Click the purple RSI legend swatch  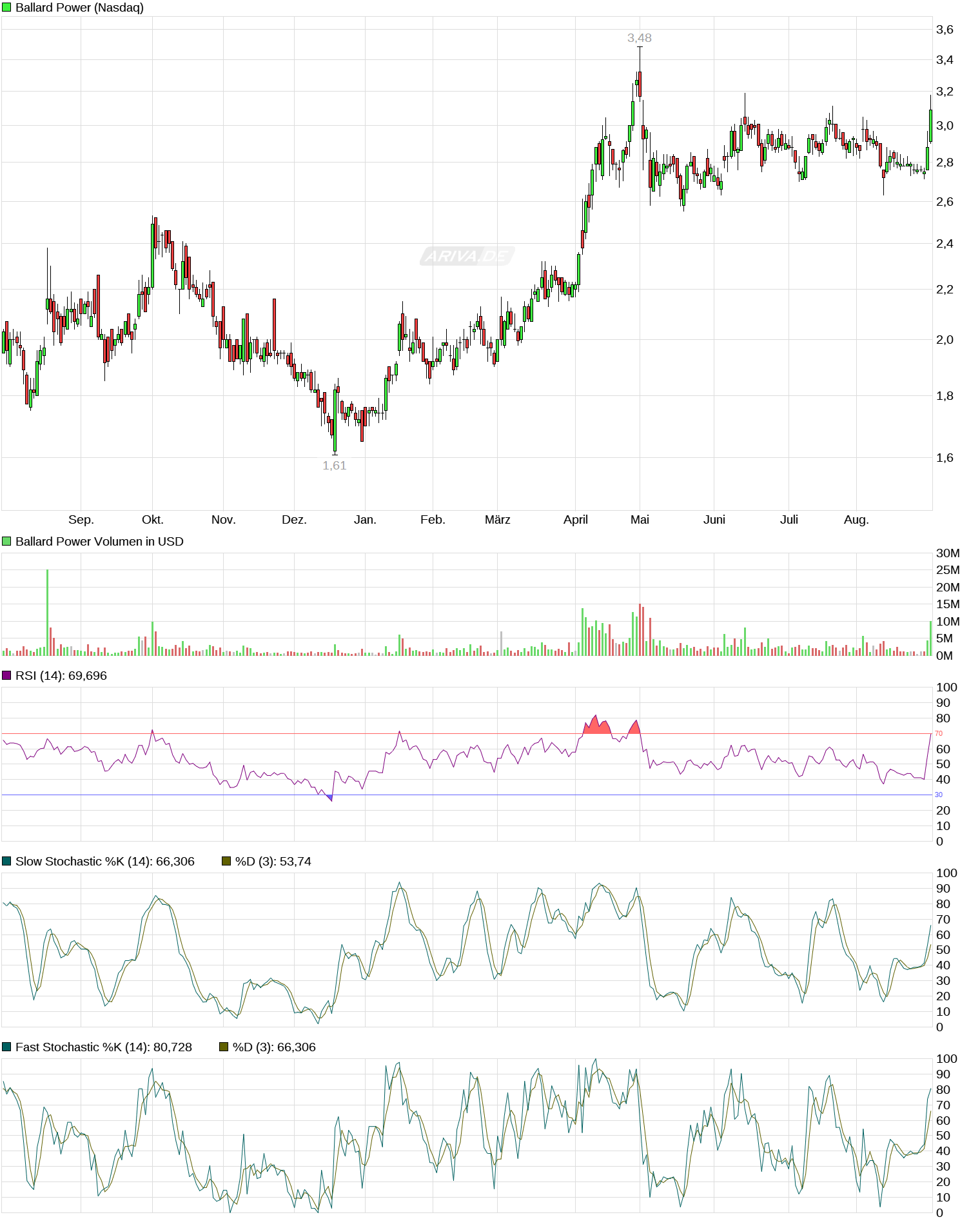point(6,676)
